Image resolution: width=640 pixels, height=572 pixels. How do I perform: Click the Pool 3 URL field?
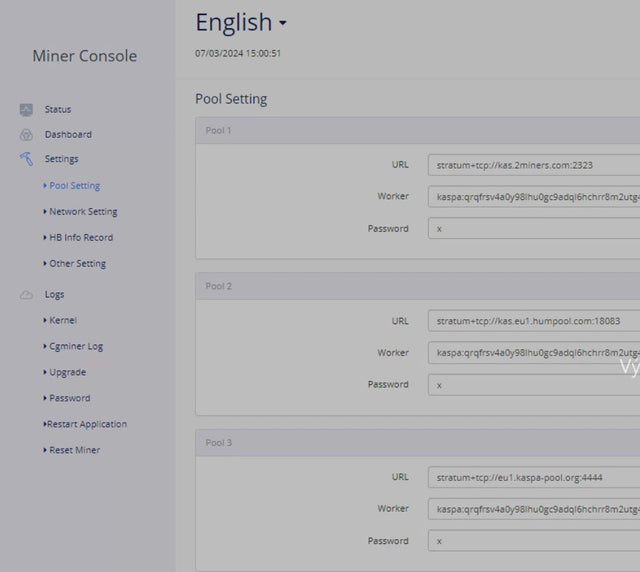pyautogui.click(x=534, y=477)
